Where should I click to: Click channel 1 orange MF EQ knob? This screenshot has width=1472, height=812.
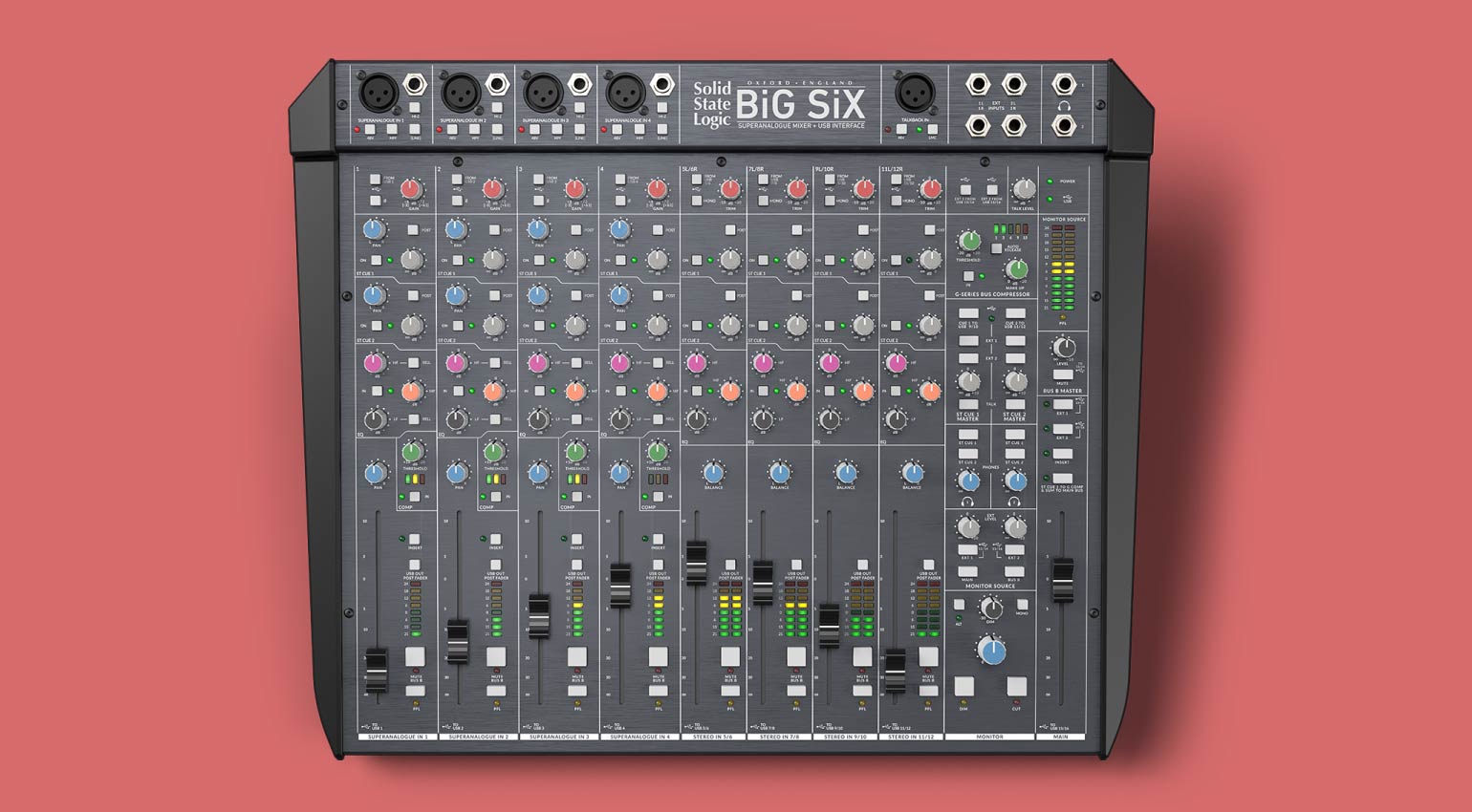(412, 391)
